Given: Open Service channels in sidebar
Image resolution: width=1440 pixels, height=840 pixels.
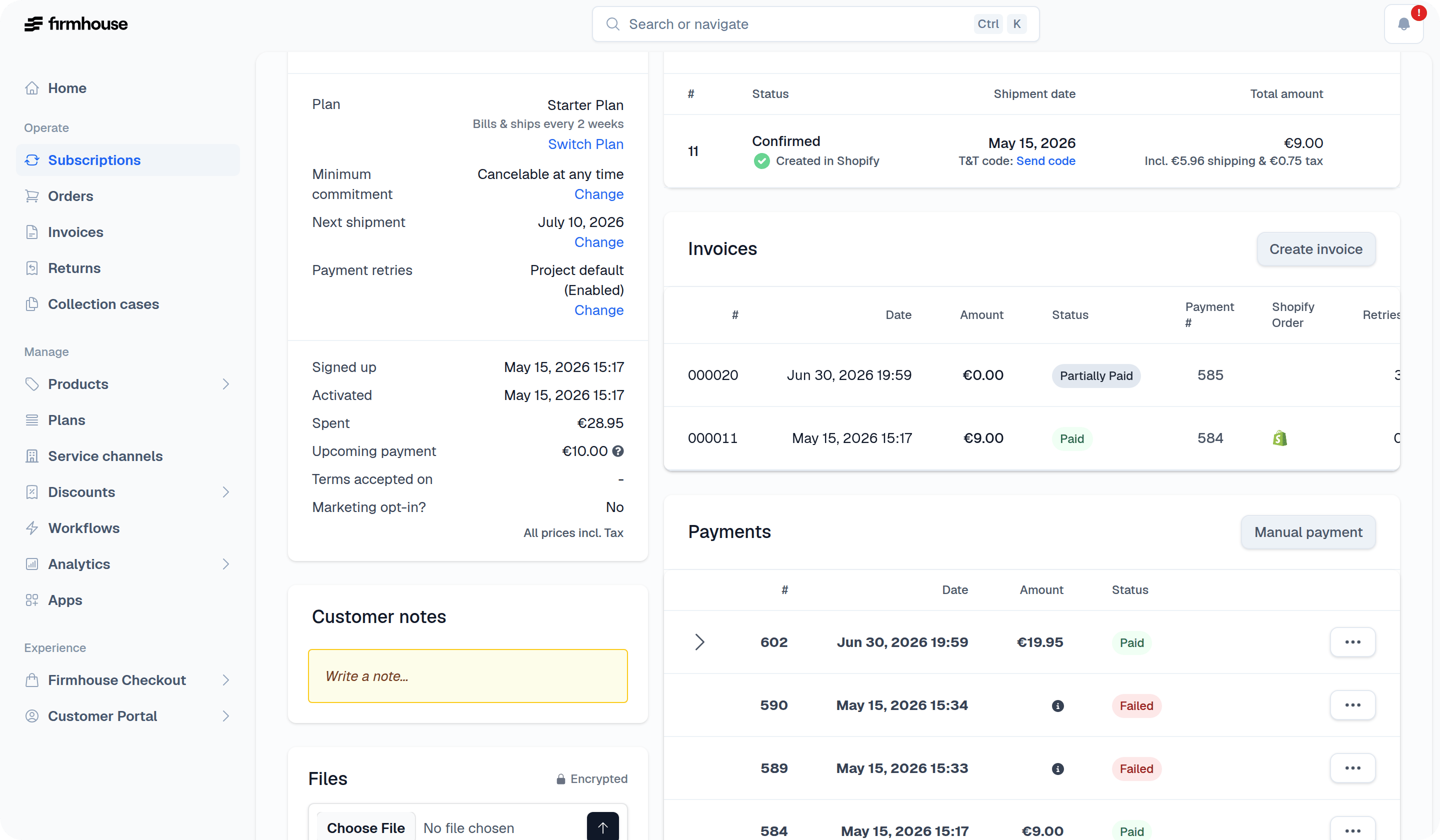Looking at the screenshot, I should pyautogui.click(x=128, y=456).
